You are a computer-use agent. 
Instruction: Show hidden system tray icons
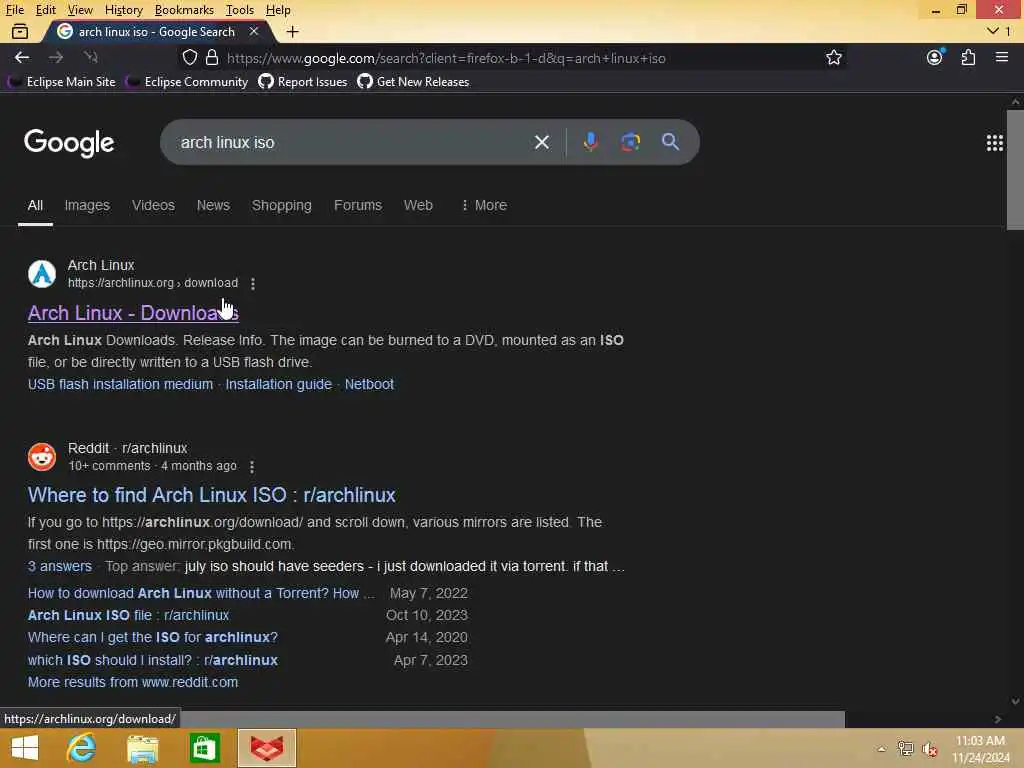pyautogui.click(x=881, y=749)
